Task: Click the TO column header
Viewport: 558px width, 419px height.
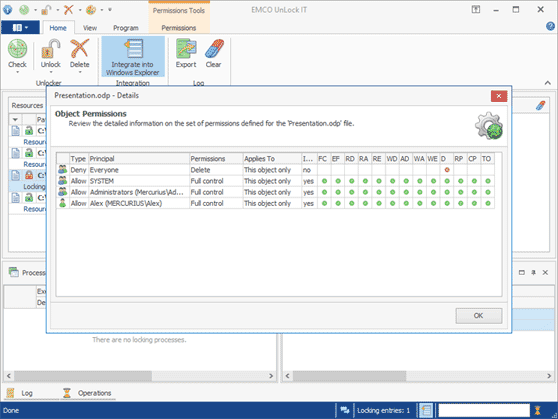Action: coord(487,158)
